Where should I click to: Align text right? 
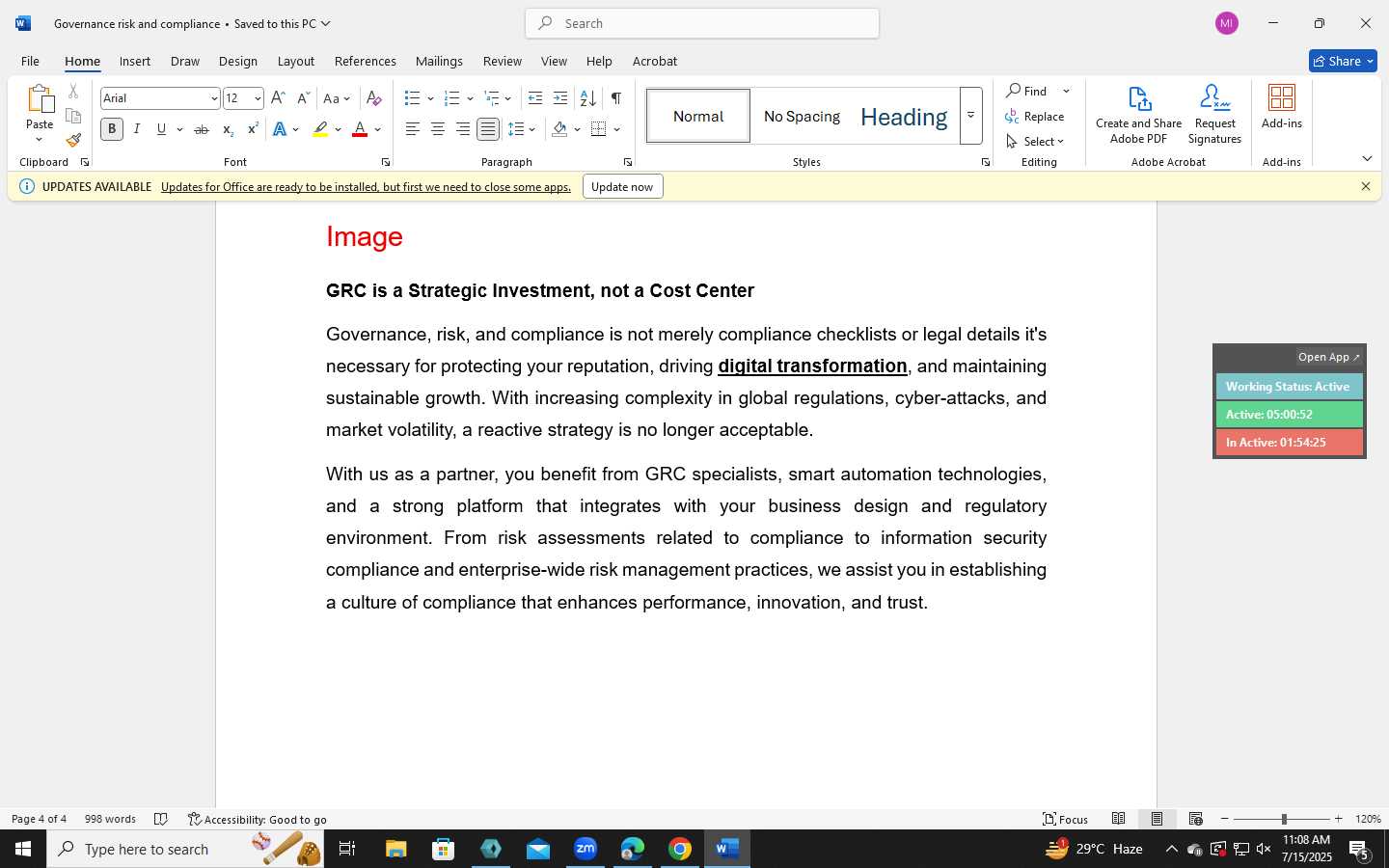point(463,129)
